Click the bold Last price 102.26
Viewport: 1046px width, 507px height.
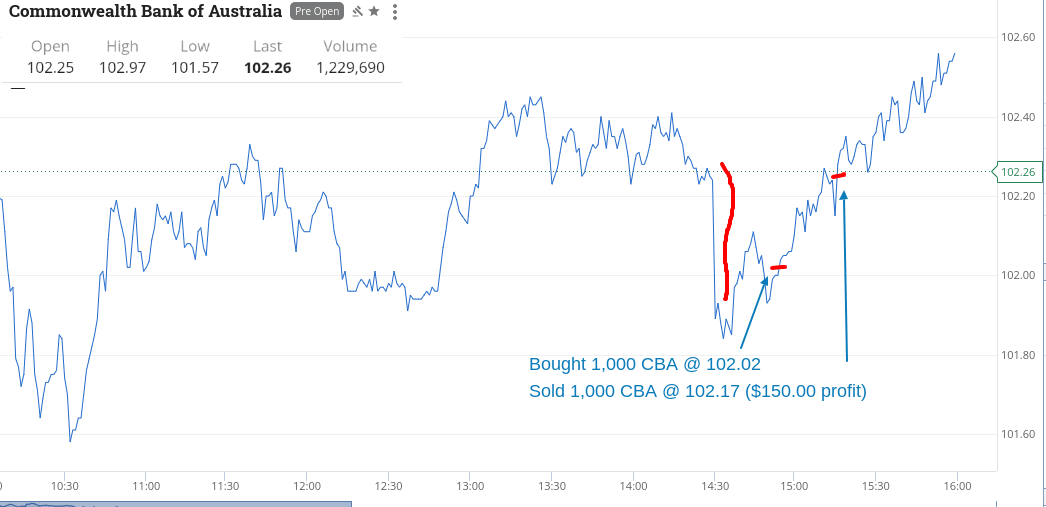tap(267, 68)
